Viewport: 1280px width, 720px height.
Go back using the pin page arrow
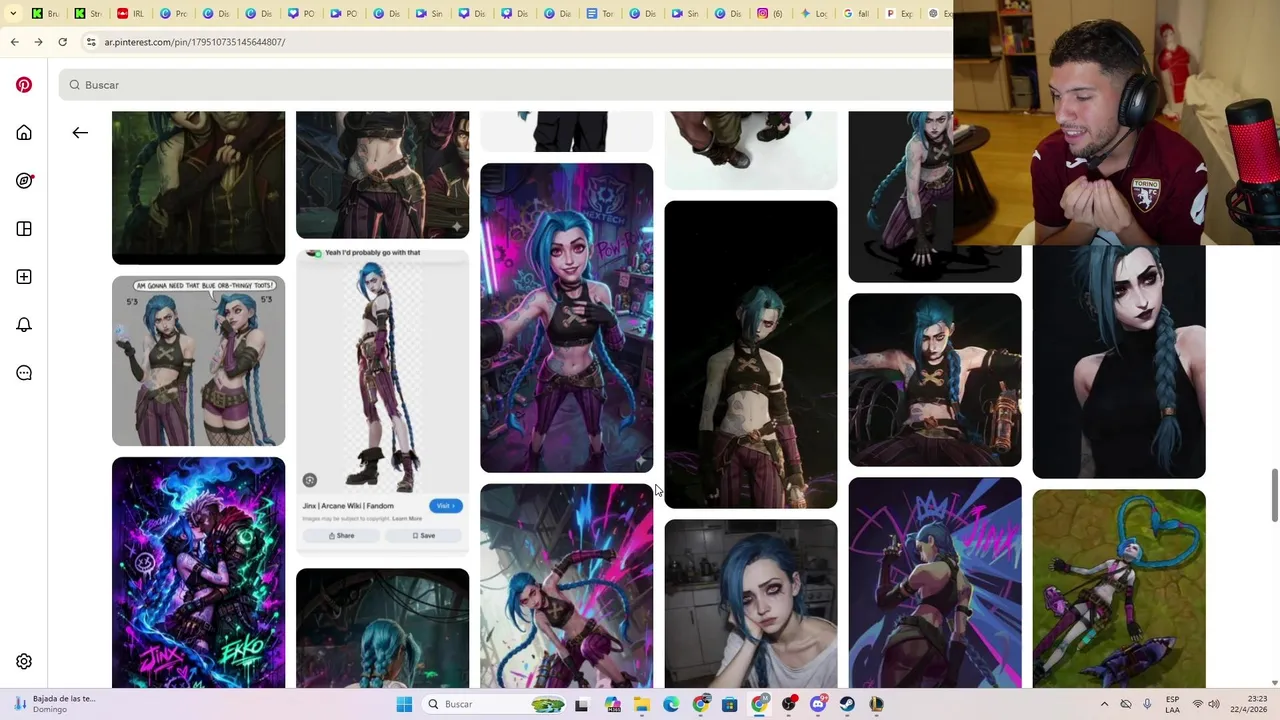tap(80, 132)
